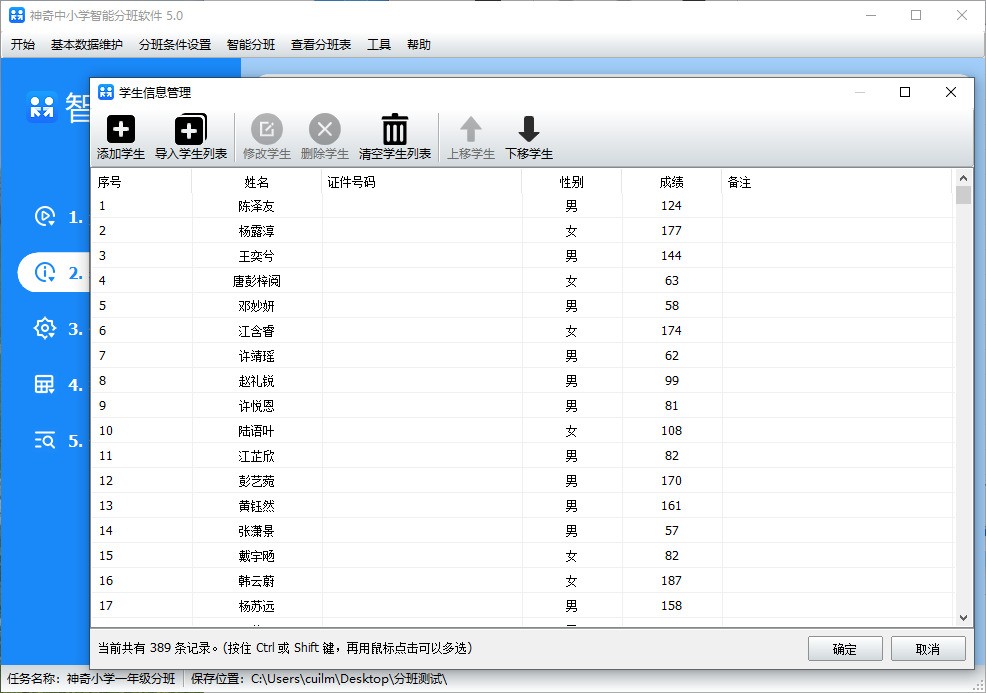Click the step 2 info icon in sidebar
The width and height of the screenshot is (986, 693).
tap(45, 272)
